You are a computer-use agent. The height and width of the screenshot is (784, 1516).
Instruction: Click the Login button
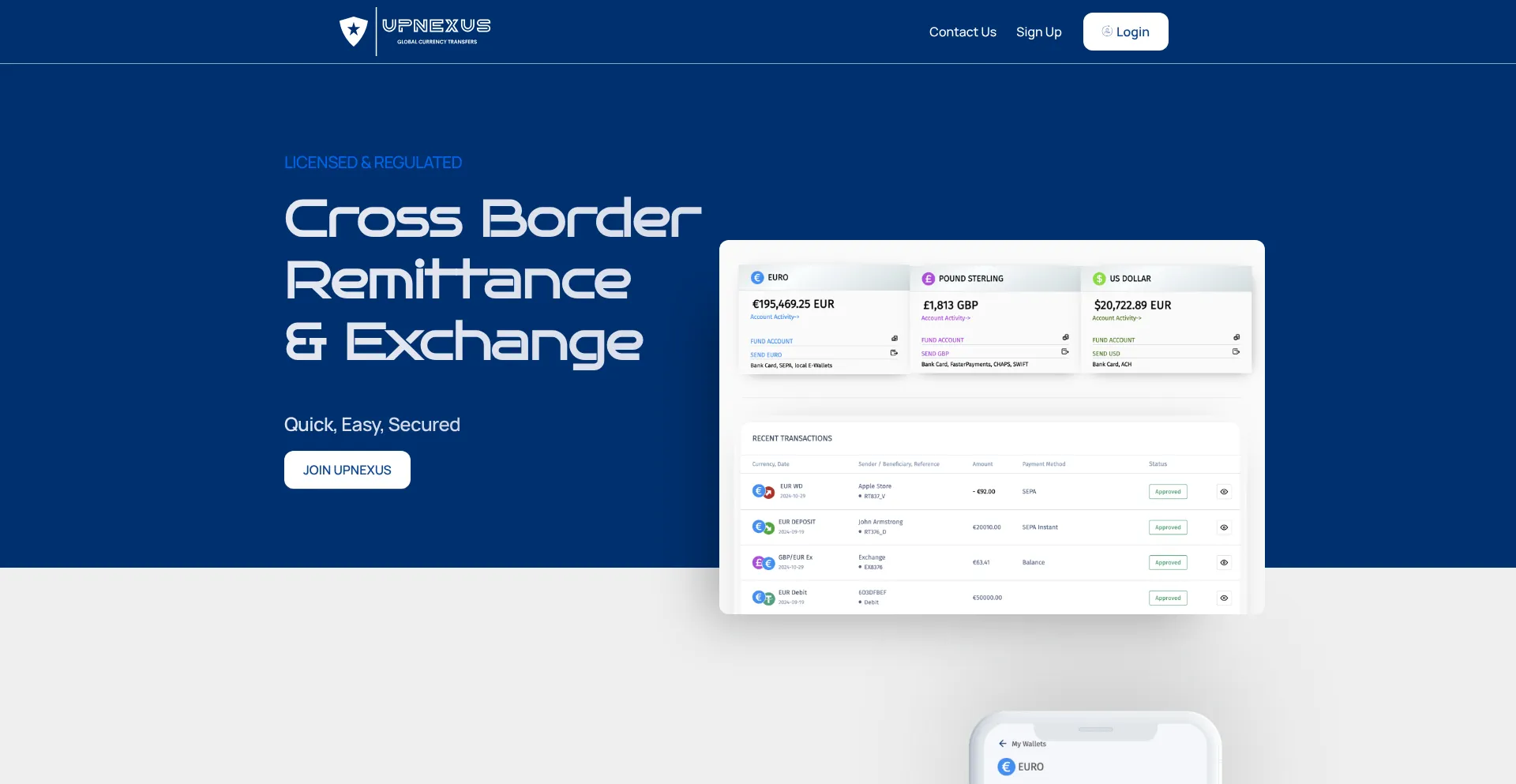(x=1125, y=32)
